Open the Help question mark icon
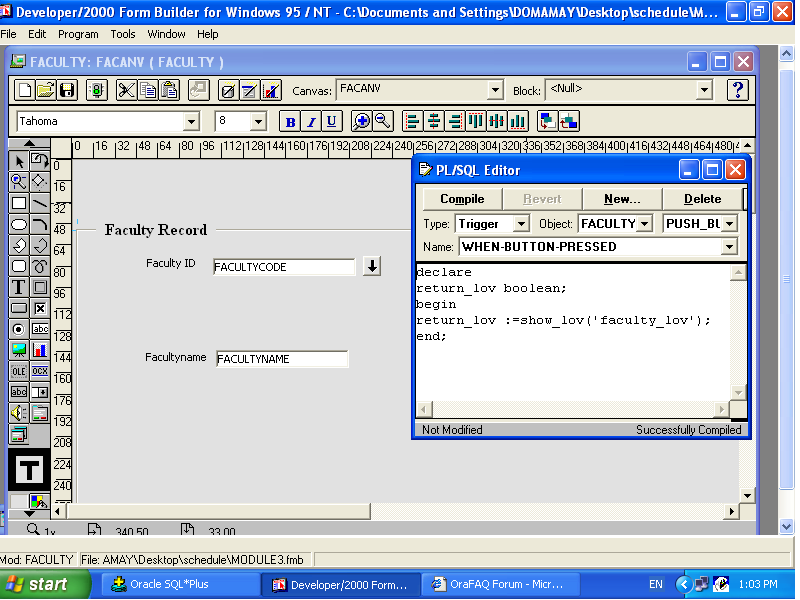Image resolution: width=800 pixels, height=600 pixels. coord(738,91)
